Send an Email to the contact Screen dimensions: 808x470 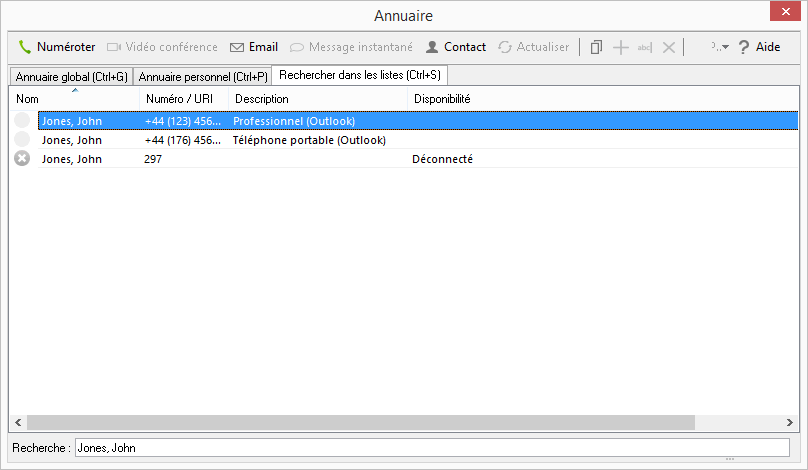click(x=254, y=47)
